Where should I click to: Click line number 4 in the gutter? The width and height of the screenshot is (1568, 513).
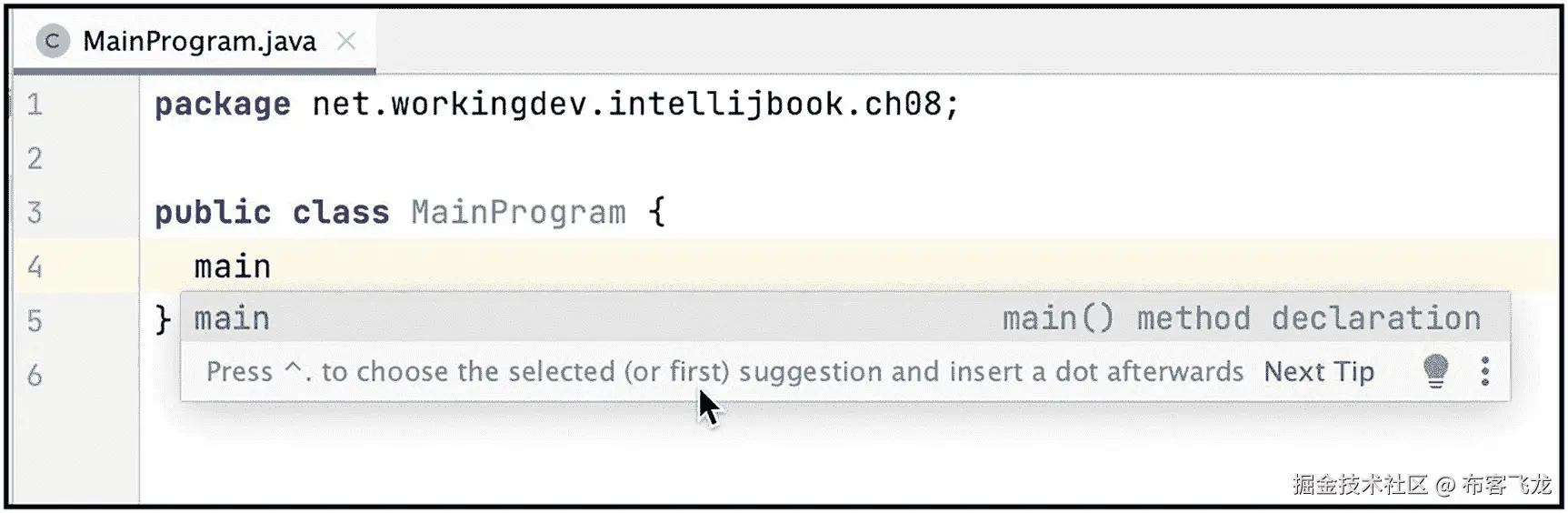[x=35, y=267]
